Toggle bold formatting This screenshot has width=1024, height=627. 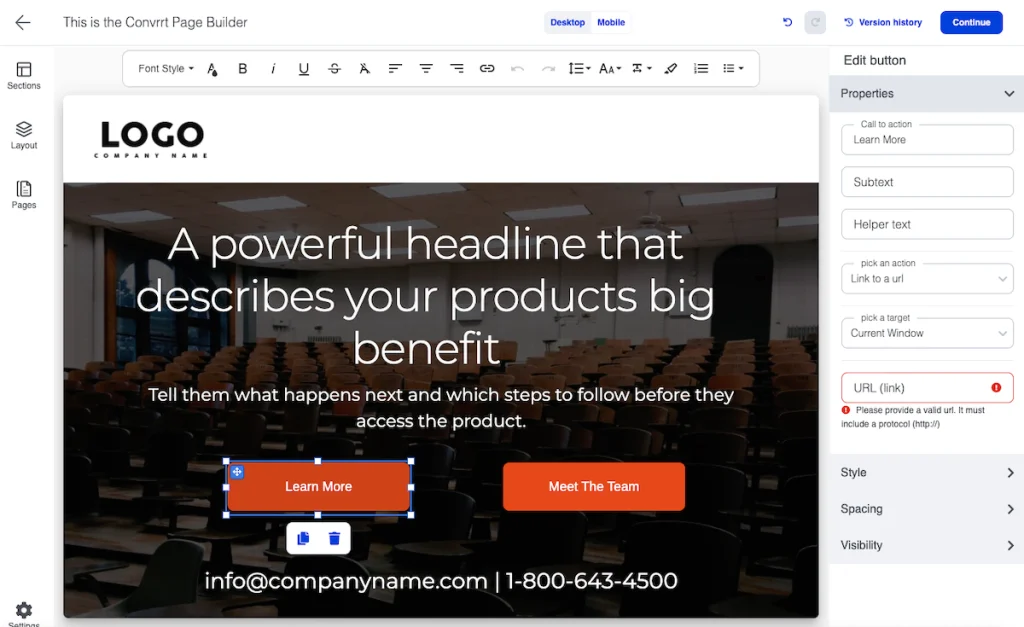[242, 68]
